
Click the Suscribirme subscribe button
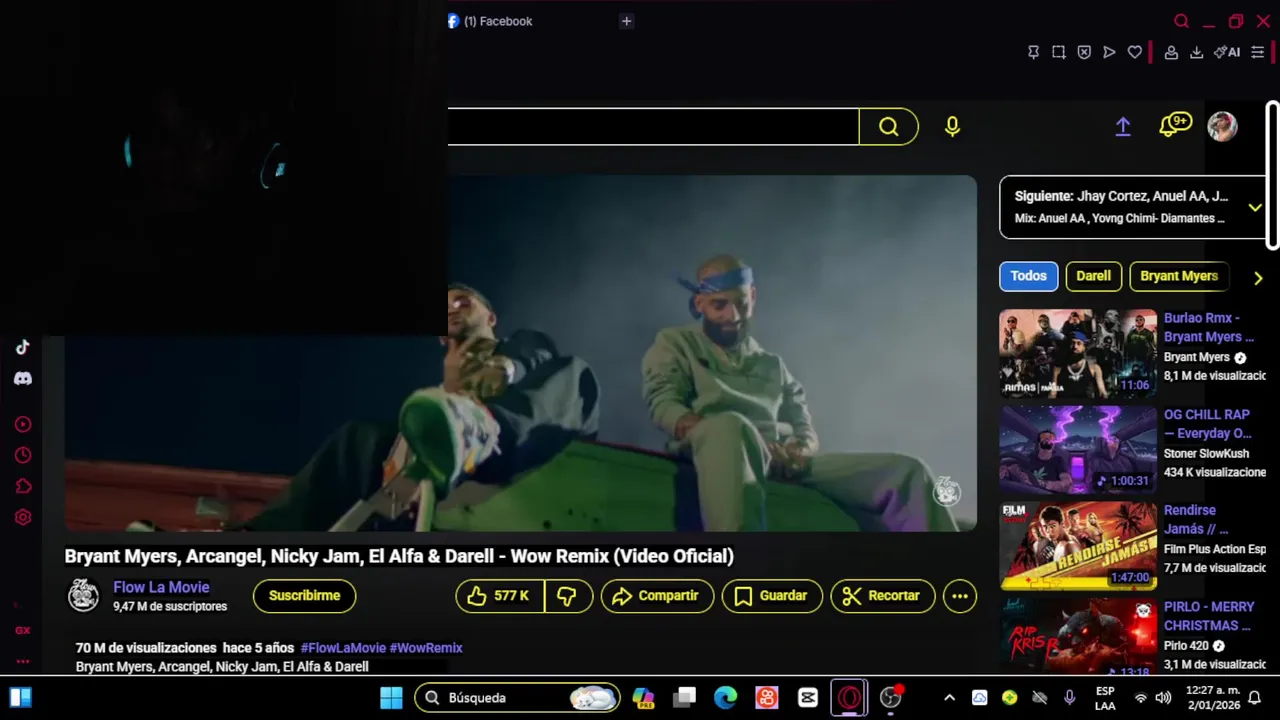pos(304,596)
